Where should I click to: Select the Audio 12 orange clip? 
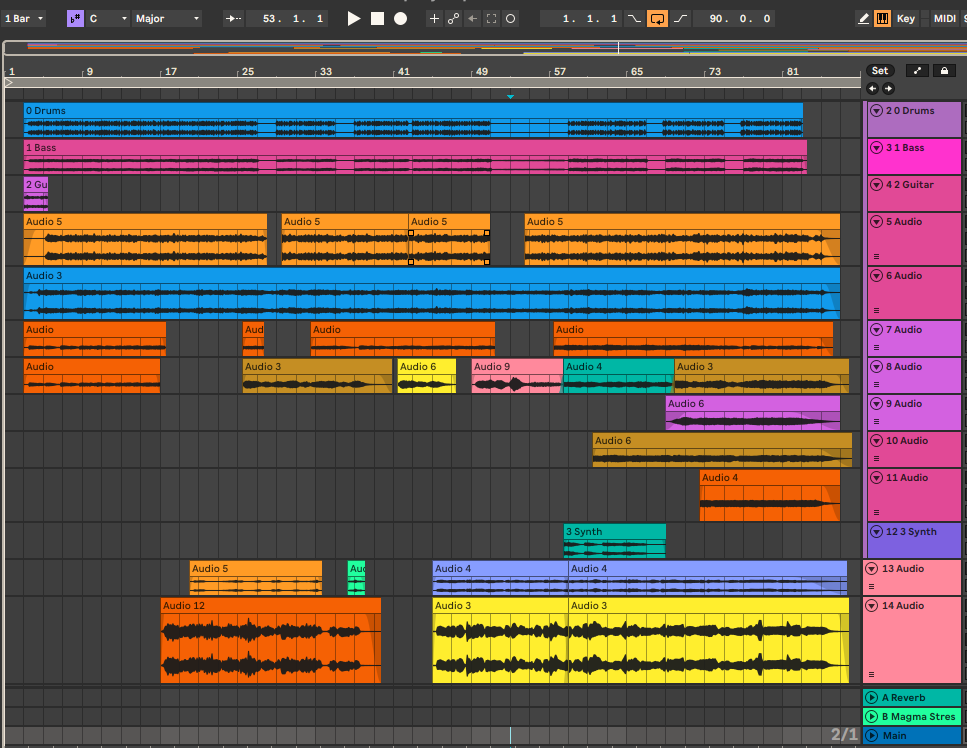coord(270,606)
